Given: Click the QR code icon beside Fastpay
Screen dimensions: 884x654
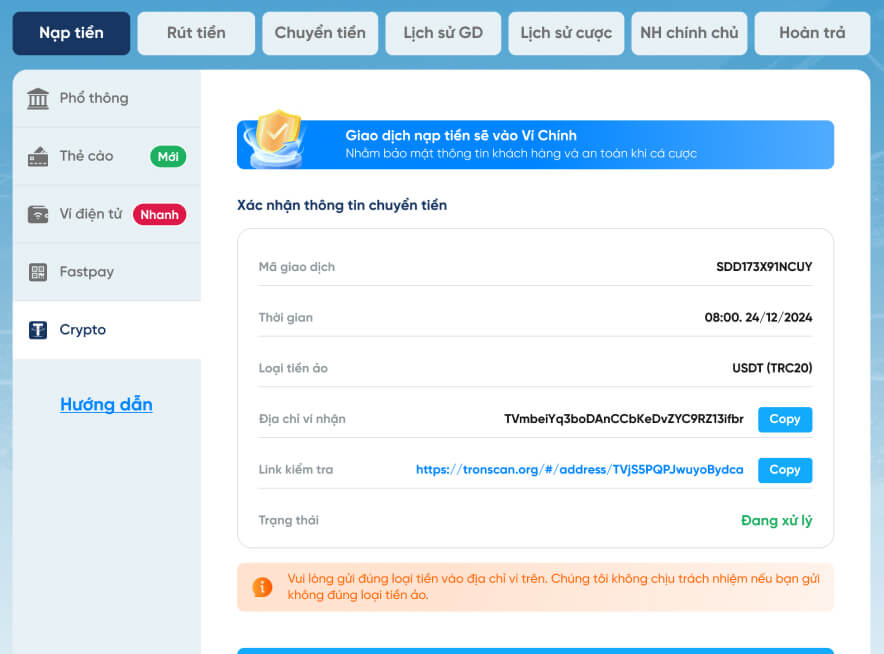Looking at the screenshot, I should pyautogui.click(x=38, y=272).
